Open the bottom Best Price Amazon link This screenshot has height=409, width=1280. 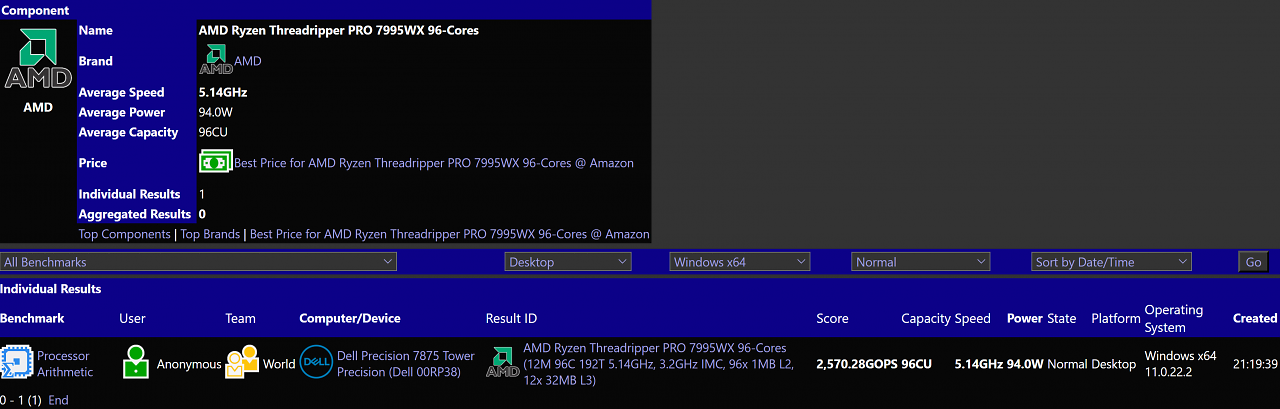pyautogui.click(x=450, y=234)
